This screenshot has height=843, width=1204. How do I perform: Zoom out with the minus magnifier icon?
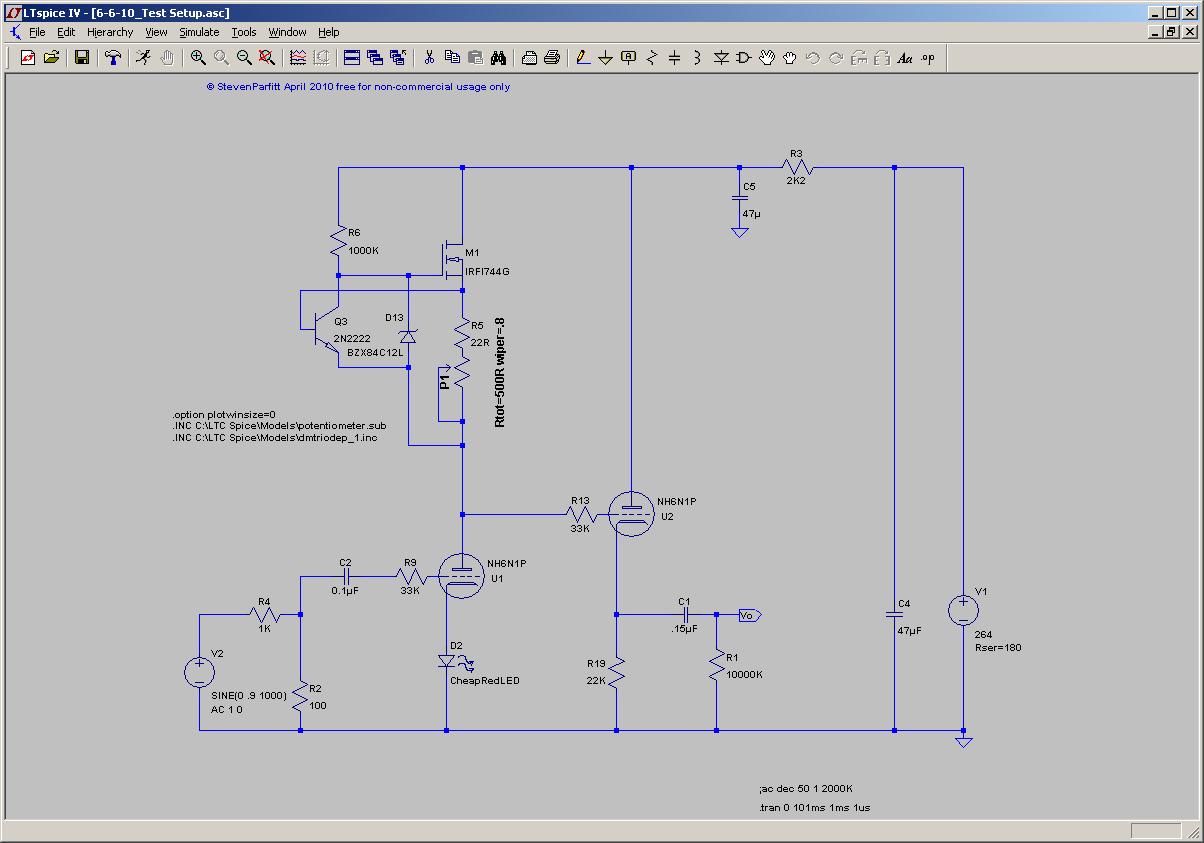pos(244,58)
